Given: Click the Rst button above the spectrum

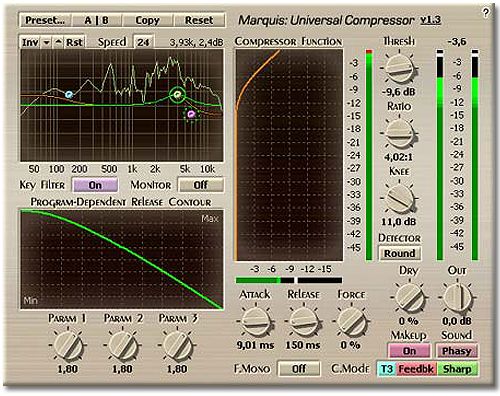Looking at the screenshot, I should (x=74, y=42).
